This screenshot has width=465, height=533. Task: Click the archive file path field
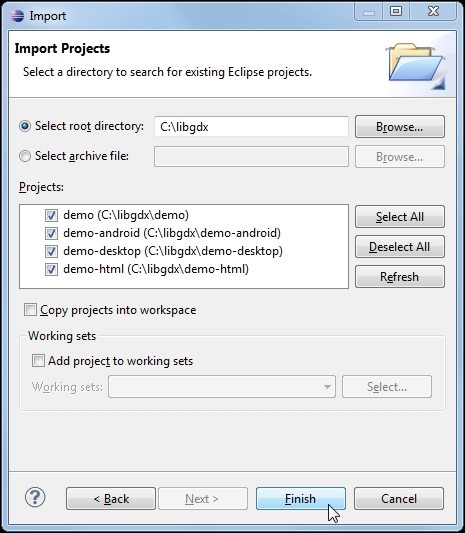click(x=251, y=156)
